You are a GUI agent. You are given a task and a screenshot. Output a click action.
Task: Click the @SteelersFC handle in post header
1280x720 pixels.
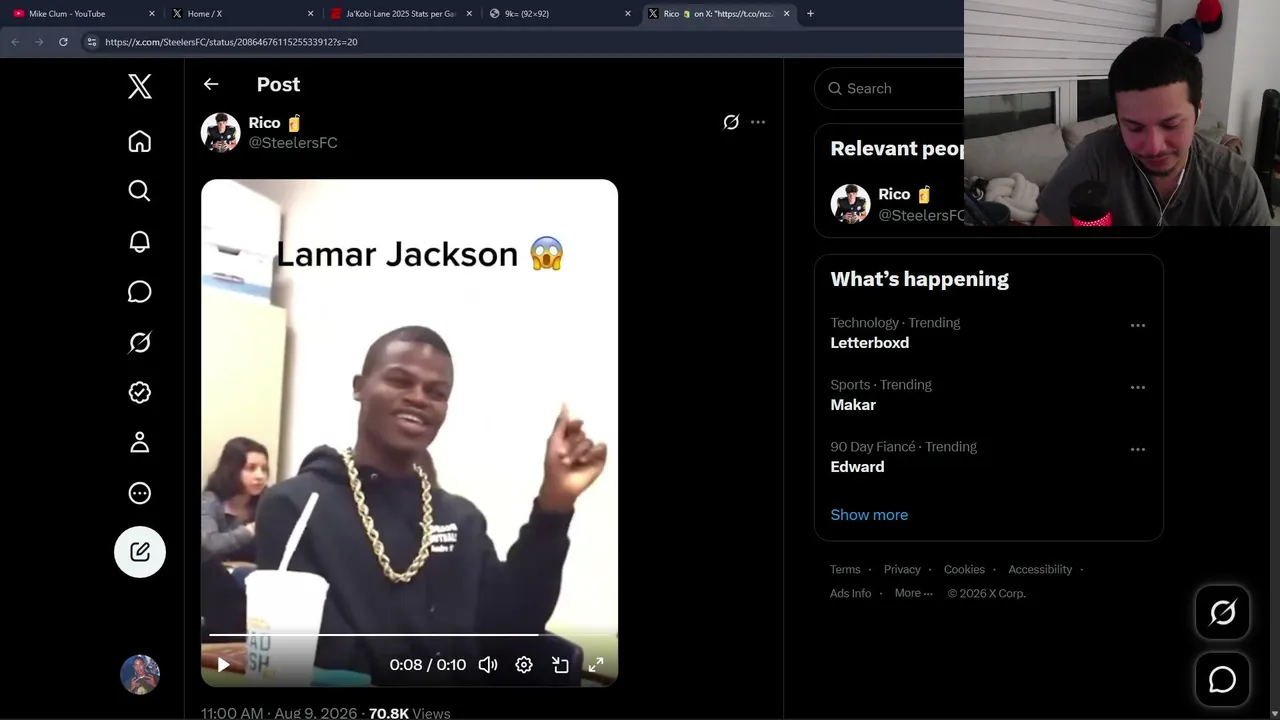coord(293,143)
